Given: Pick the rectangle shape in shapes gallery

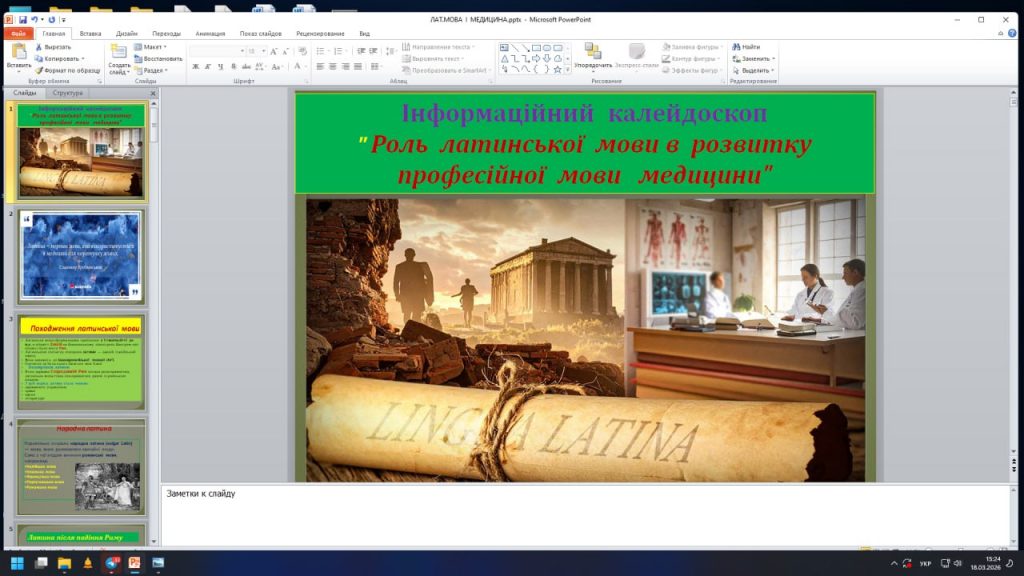Looking at the screenshot, I should pyautogui.click(x=536, y=47).
